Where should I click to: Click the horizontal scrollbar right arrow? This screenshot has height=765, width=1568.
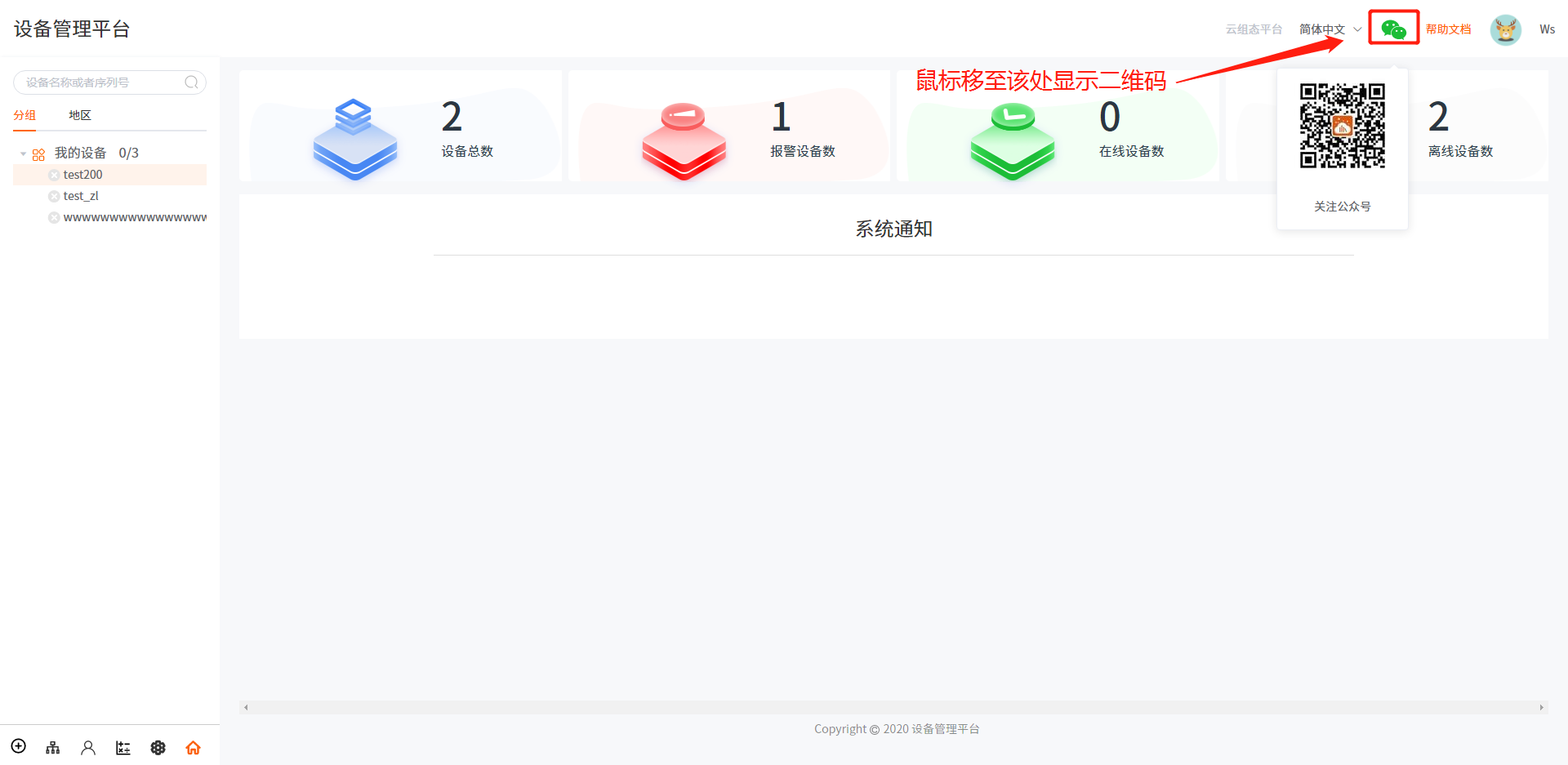coord(1541,707)
